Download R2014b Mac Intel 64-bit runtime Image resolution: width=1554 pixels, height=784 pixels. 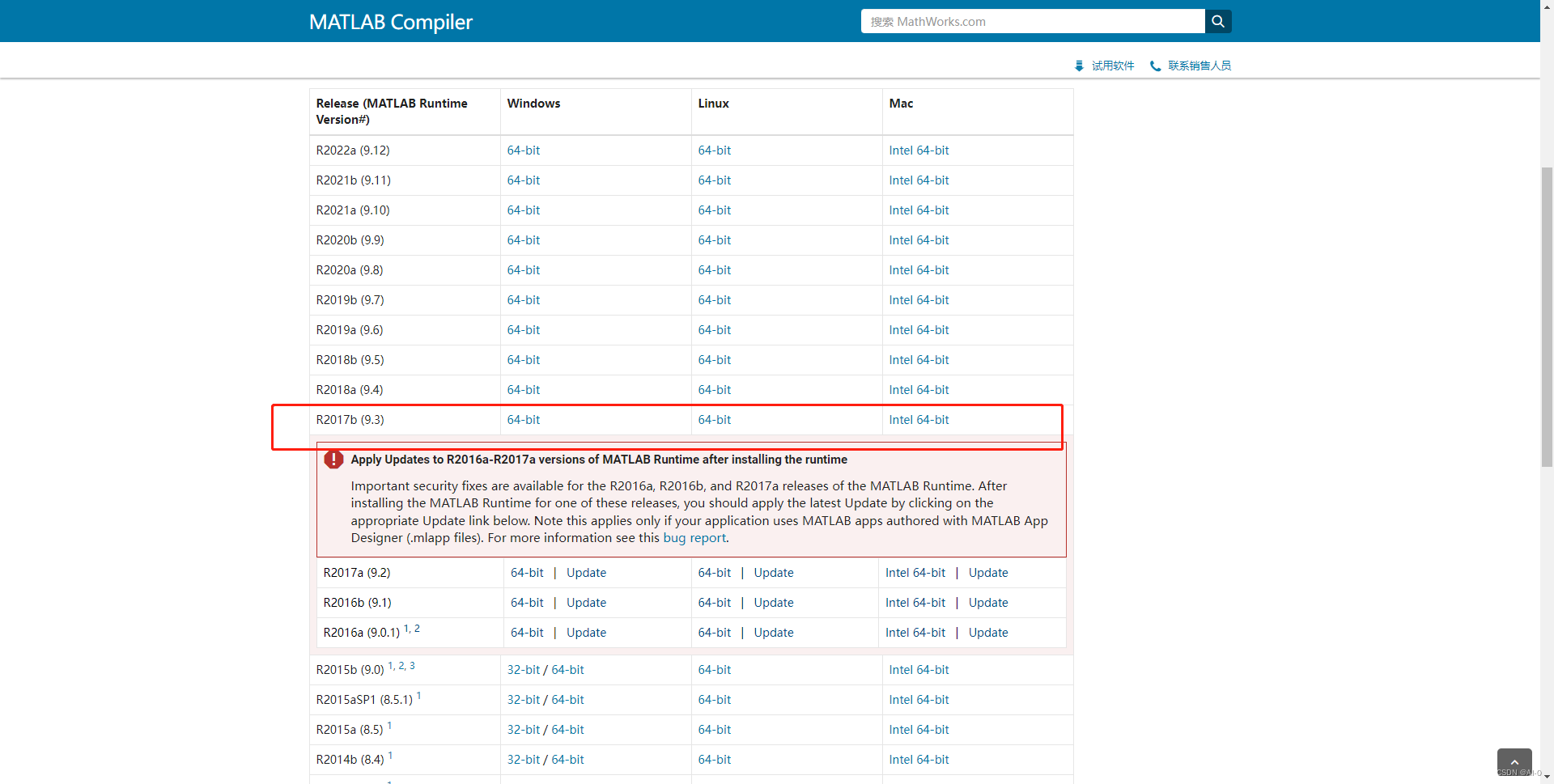click(x=919, y=760)
